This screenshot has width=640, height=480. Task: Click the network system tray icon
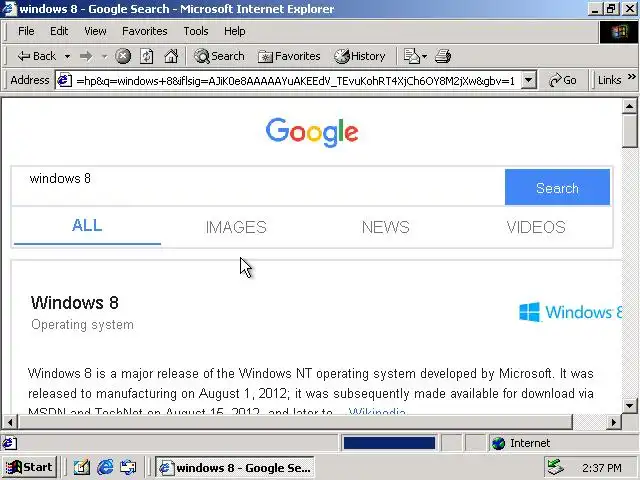point(555,467)
